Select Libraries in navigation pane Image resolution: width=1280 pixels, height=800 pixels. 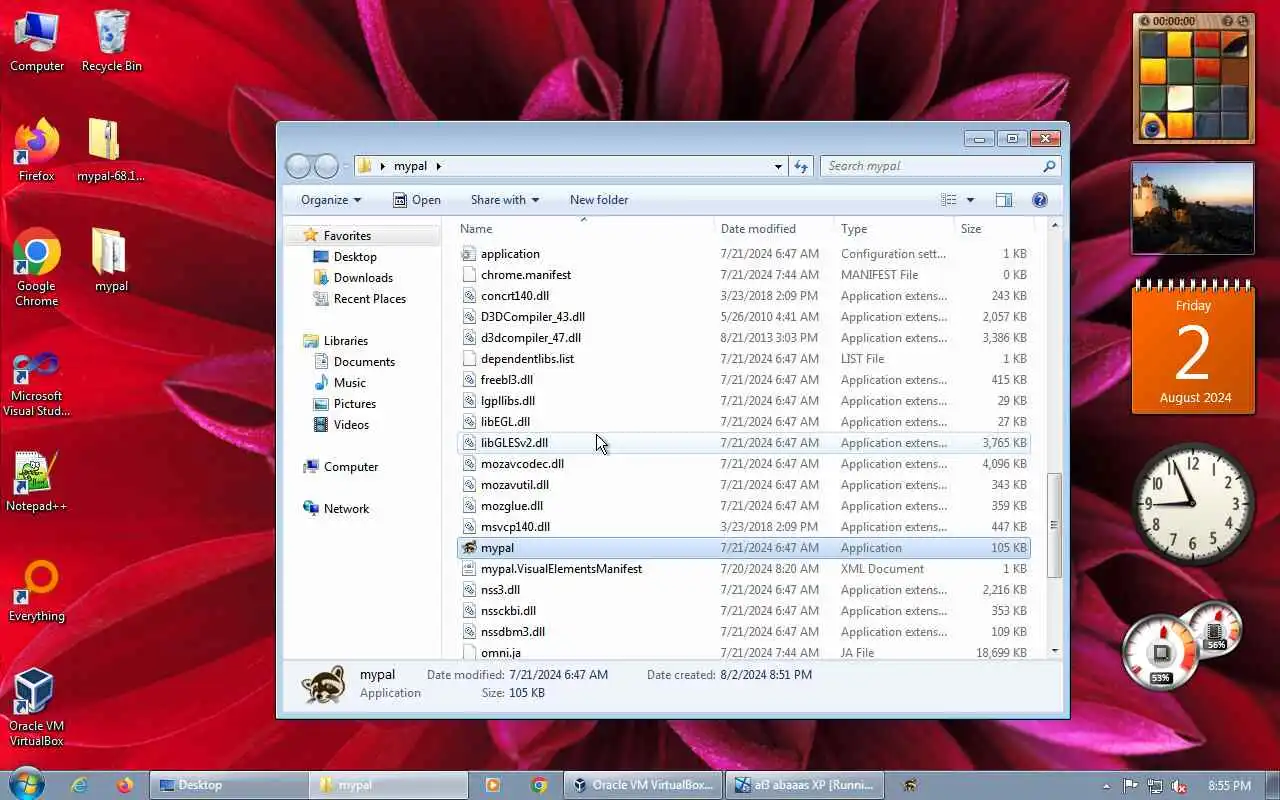(x=345, y=341)
